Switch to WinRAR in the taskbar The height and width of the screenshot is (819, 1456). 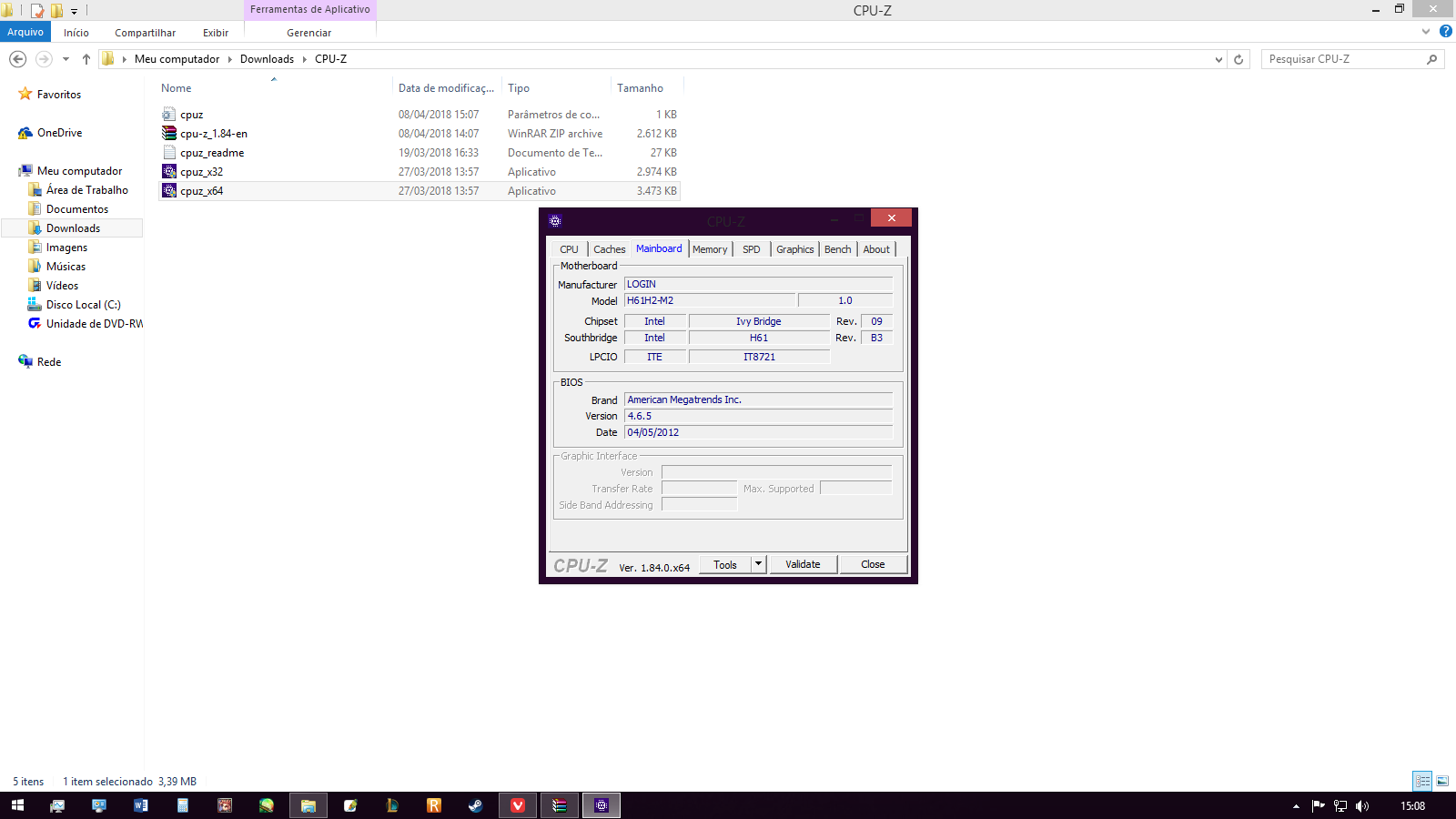pyautogui.click(x=560, y=805)
